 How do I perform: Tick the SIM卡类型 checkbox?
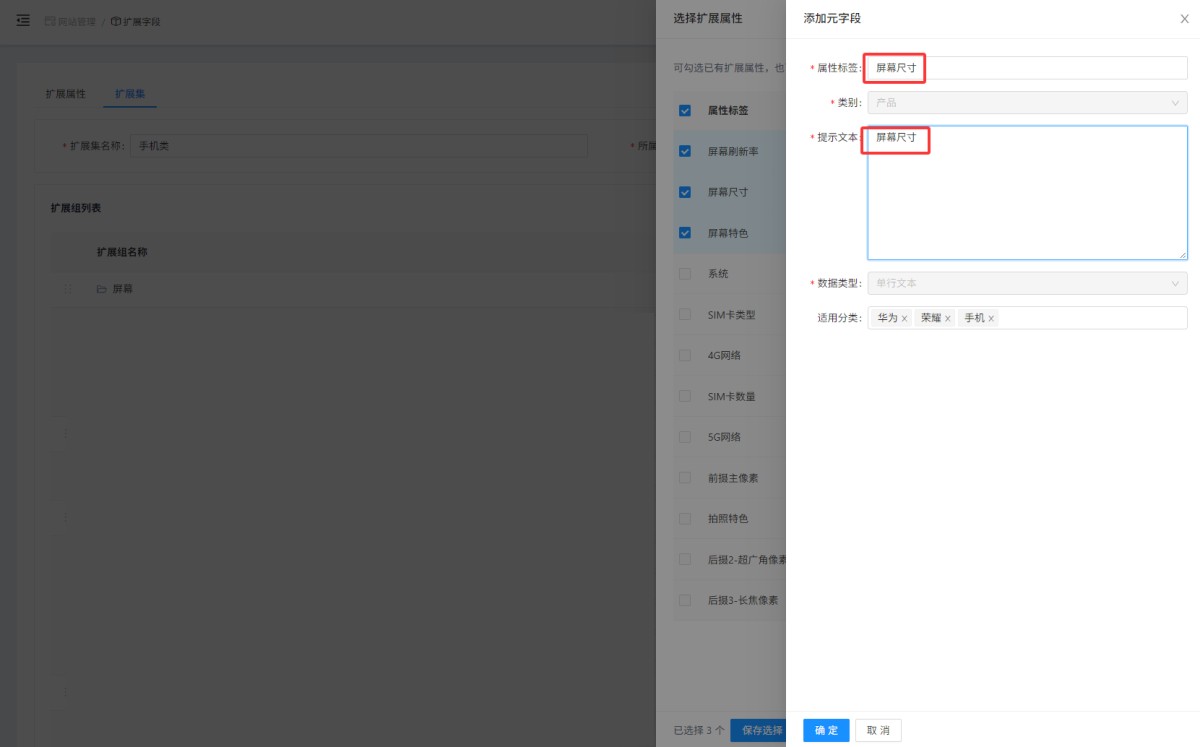[x=685, y=314]
